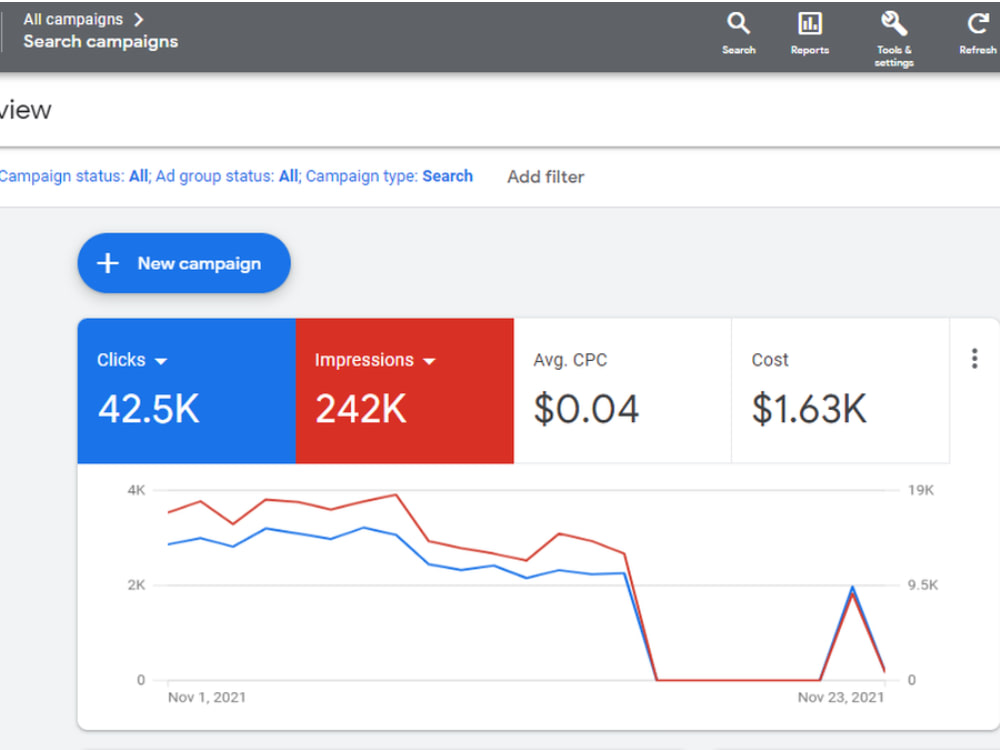The image size is (1000, 750).
Task: Edit the Ad group status: All filter
Action: (228, 176)
